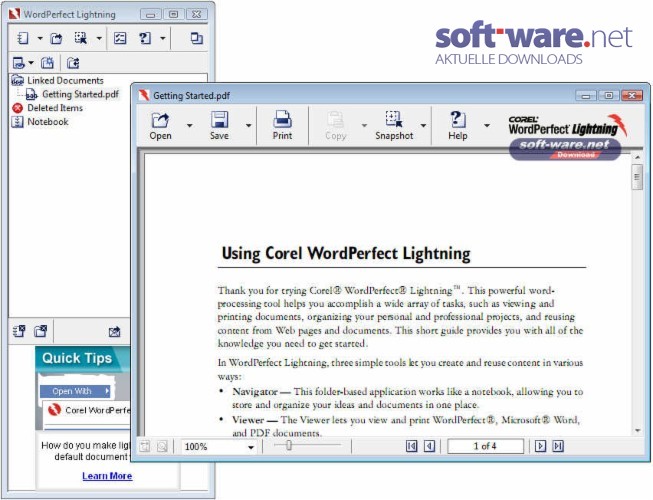This screenshot has height=500, width=653.
Task: Open the view mode dropdown arrow in Navigator
Action: pyautogui.click(x=31, y=63)
